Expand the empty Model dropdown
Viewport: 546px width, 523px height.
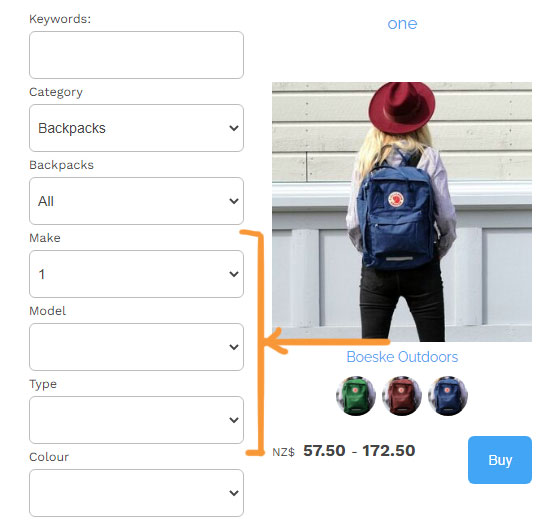[136, 347]
